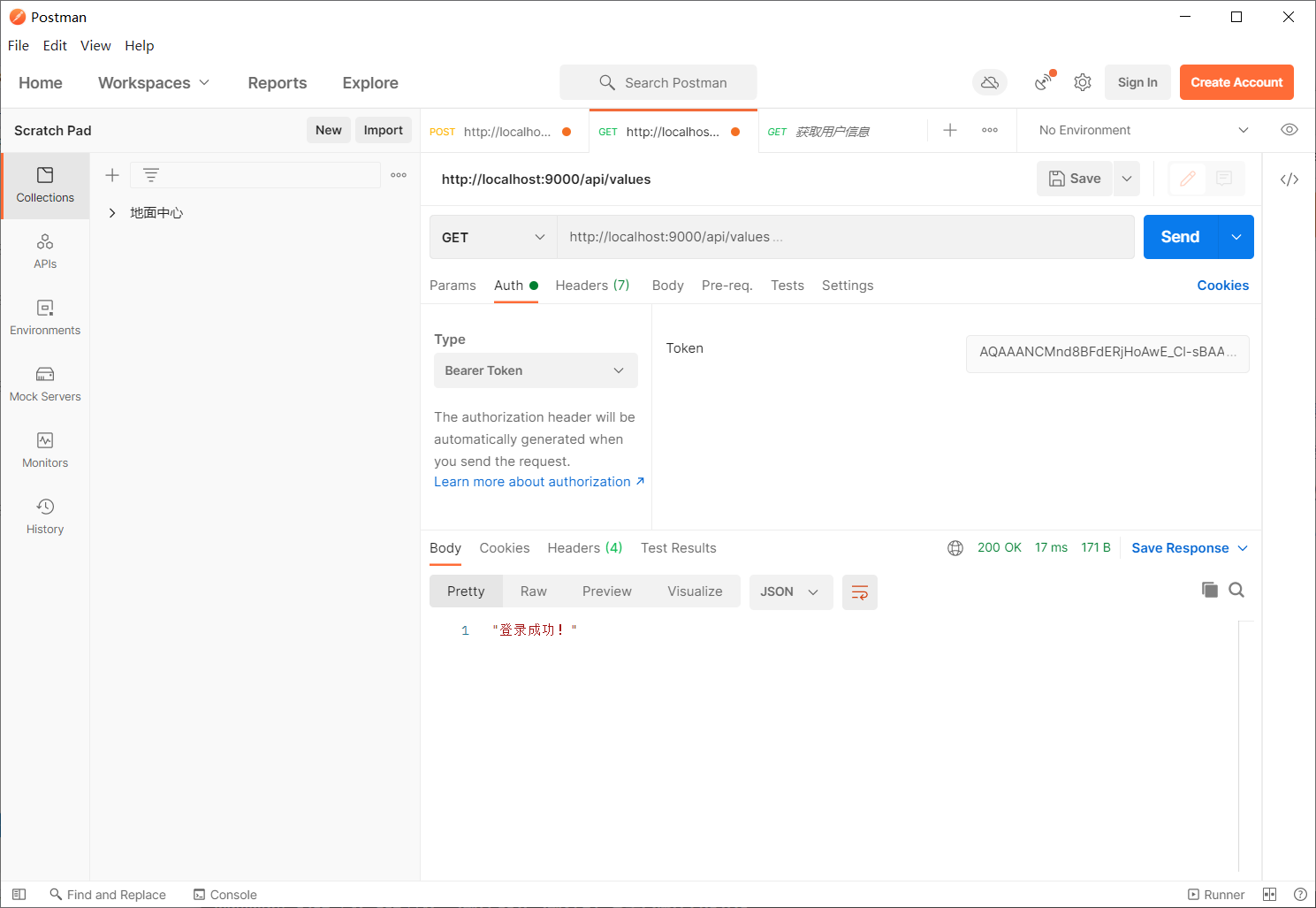Click the Import button
Viewport: 1316px width, 908px height.
[x=384, y=130]
